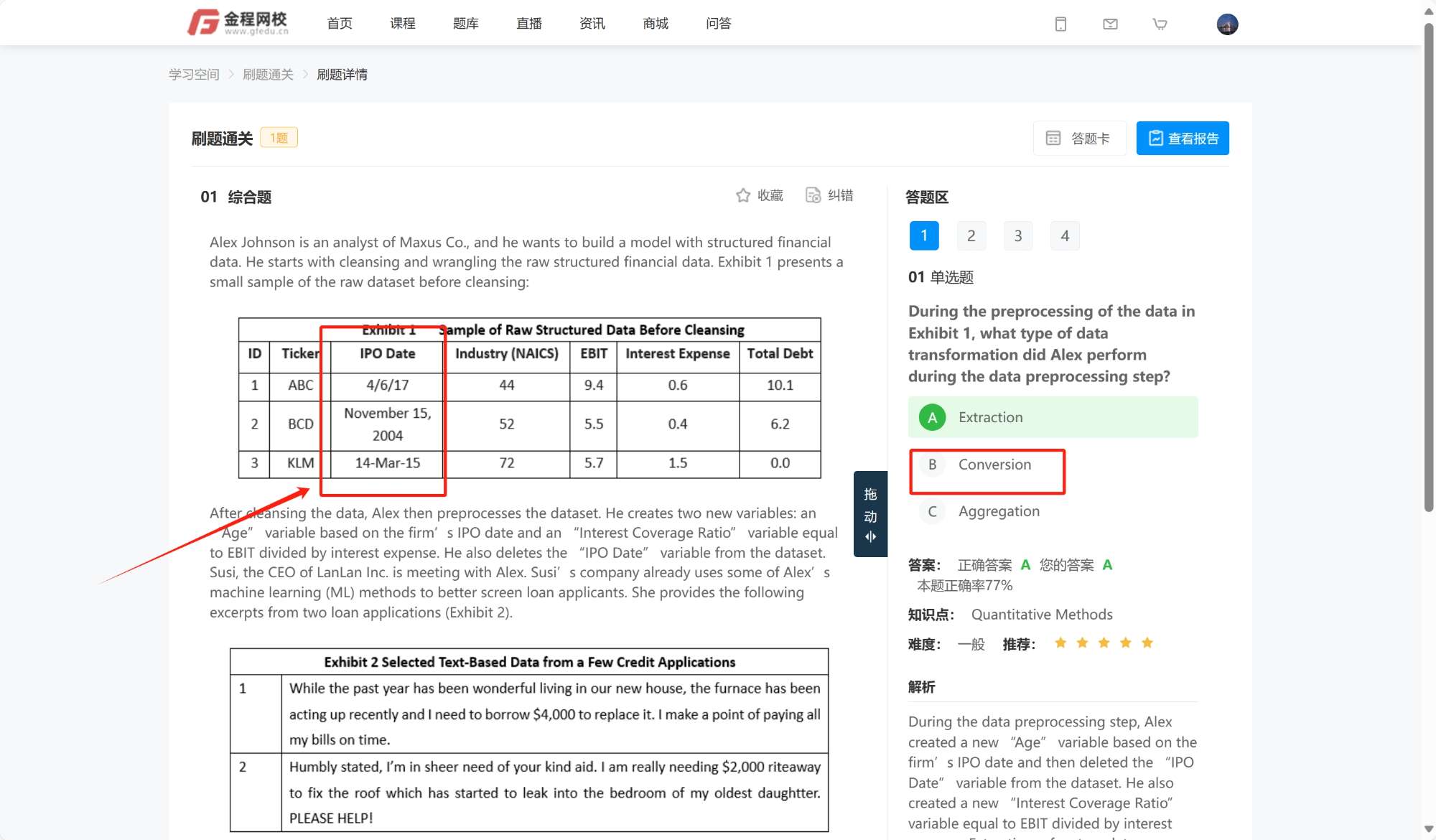
Task: Click the user avatar picture
Action: (1227, 24)
